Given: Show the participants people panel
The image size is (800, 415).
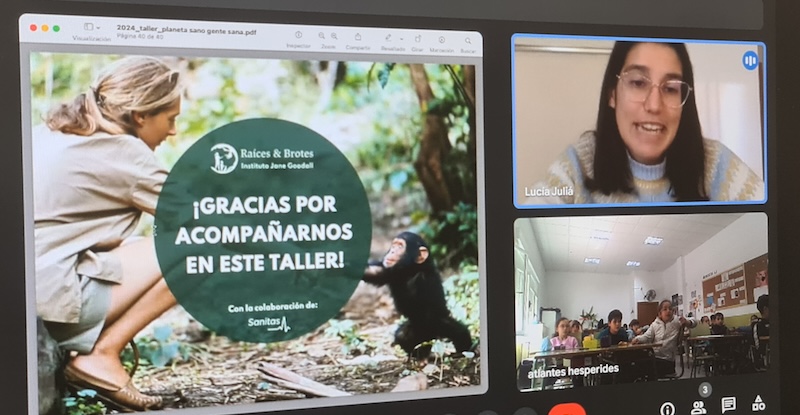Looking at the screenshot, I should click(698, 405).
